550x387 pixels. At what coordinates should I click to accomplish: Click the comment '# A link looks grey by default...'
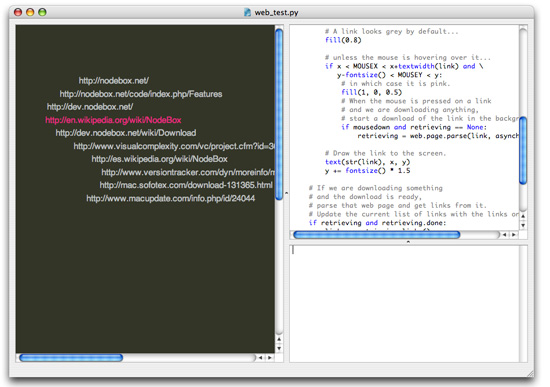click(x=391, y=32)
